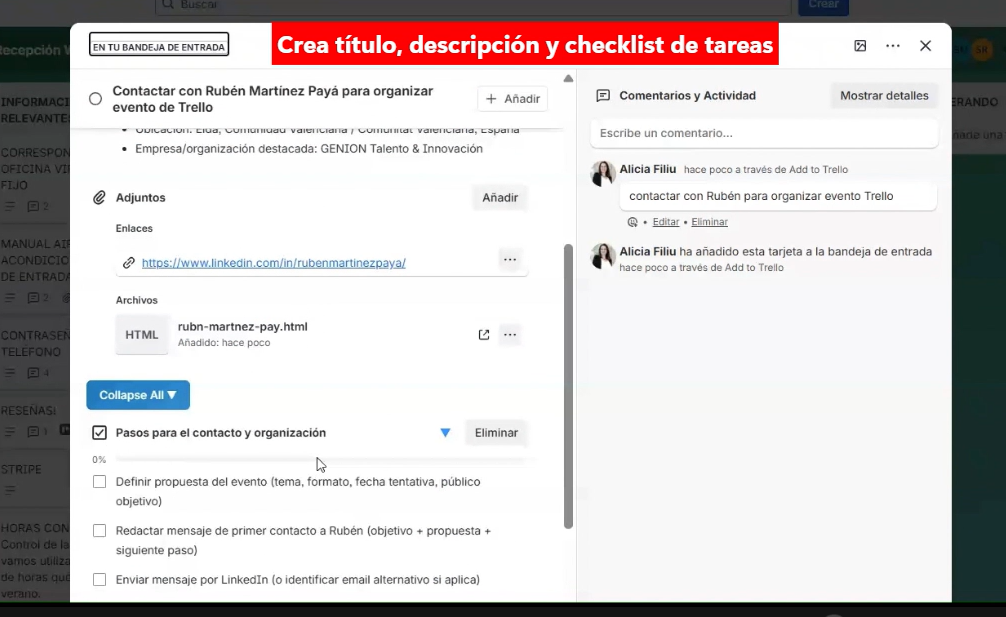The width and height of the screenshot is (1006, 617).
Task: Open the card actions three-dot menu
Action: point(892,46)
